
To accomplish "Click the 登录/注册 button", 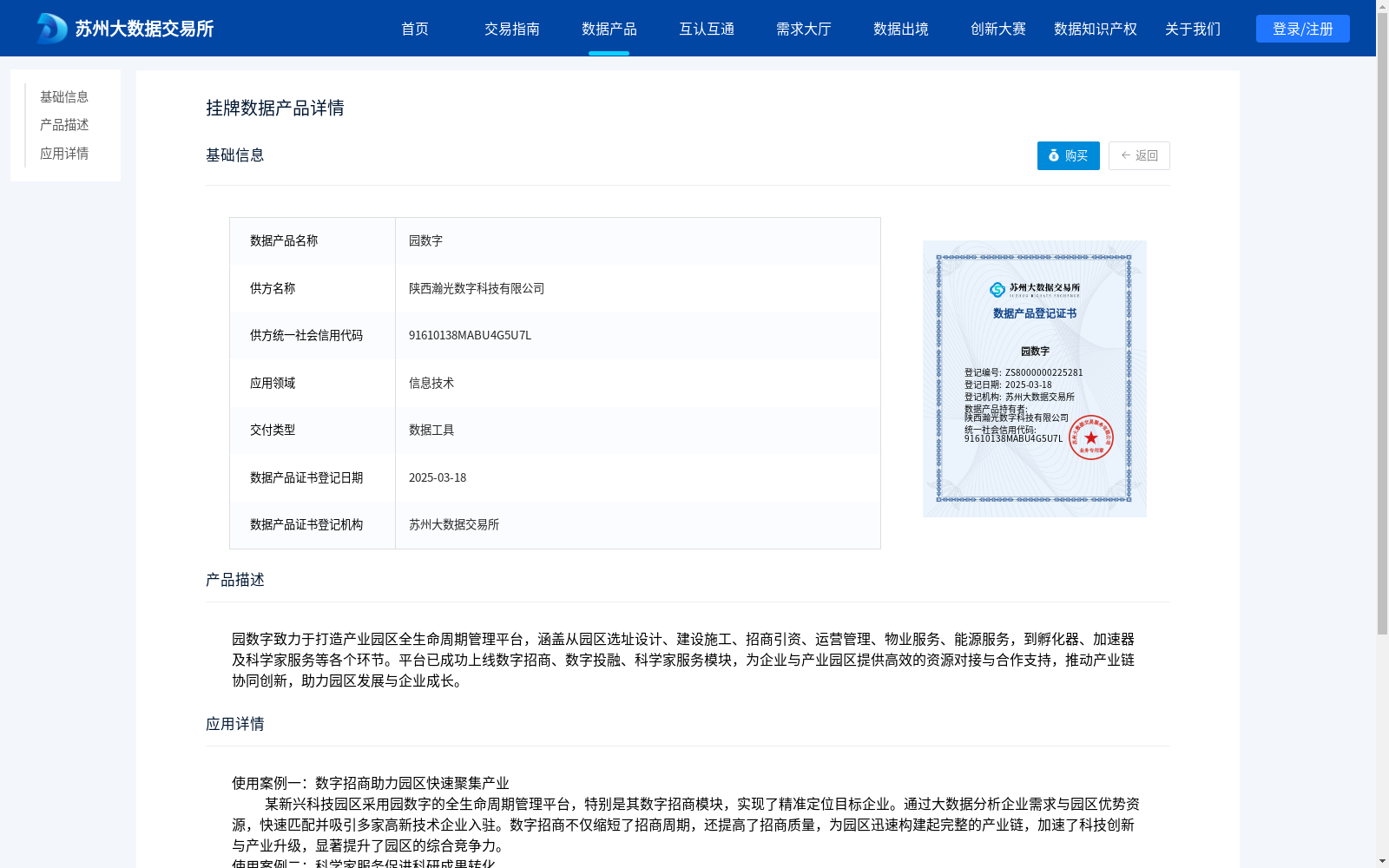I will [1303, 29].
